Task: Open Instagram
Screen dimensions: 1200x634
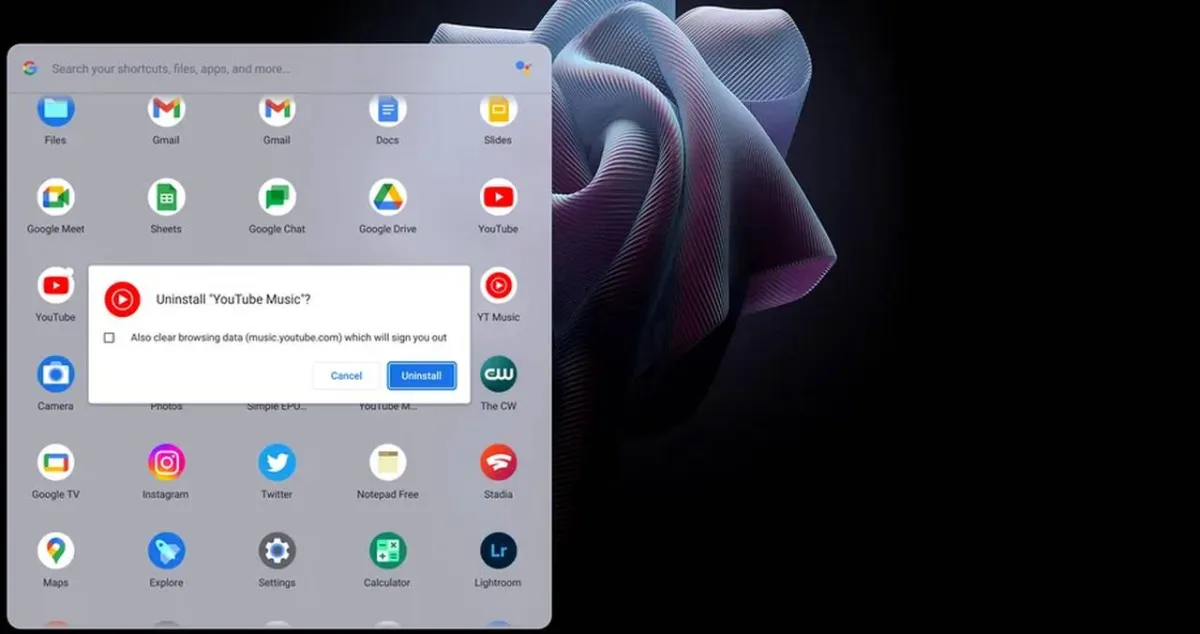Action: pyautogui.click(x=166, y=463)
